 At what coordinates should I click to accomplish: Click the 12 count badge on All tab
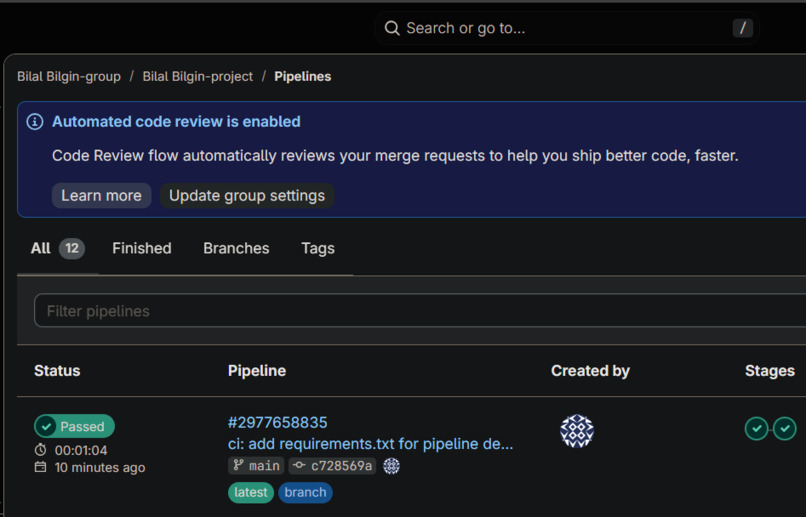pyautogui.click(x=72, y=249)
